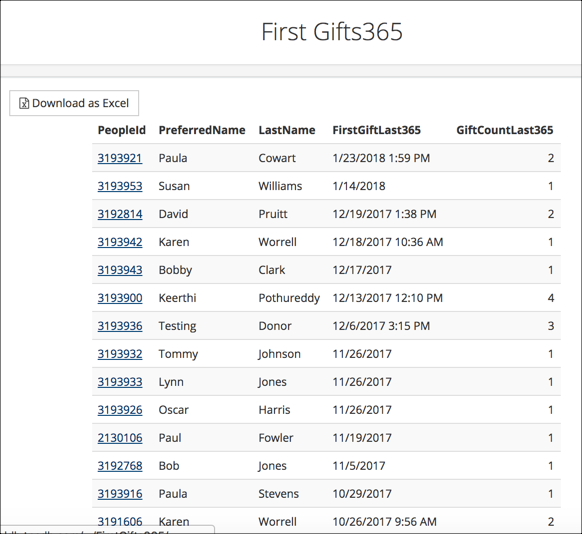This screenshot has width=582, height=534.
Task: Open PeopleId 3193936 for Testing Donor
Action: click(120, 326)
